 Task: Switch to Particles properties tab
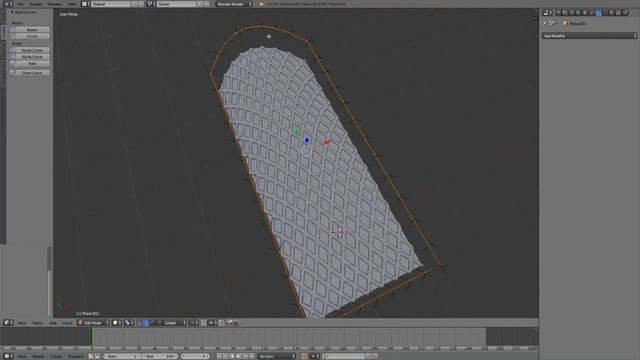click(625, 13)
